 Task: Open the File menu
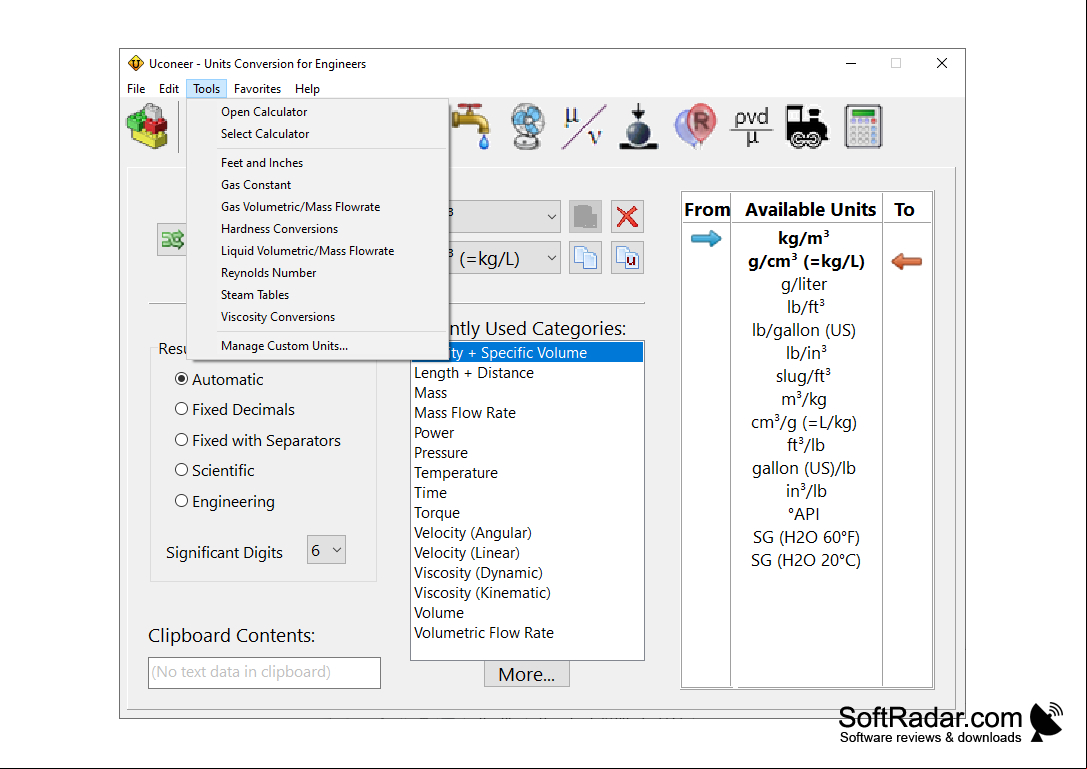136,89
